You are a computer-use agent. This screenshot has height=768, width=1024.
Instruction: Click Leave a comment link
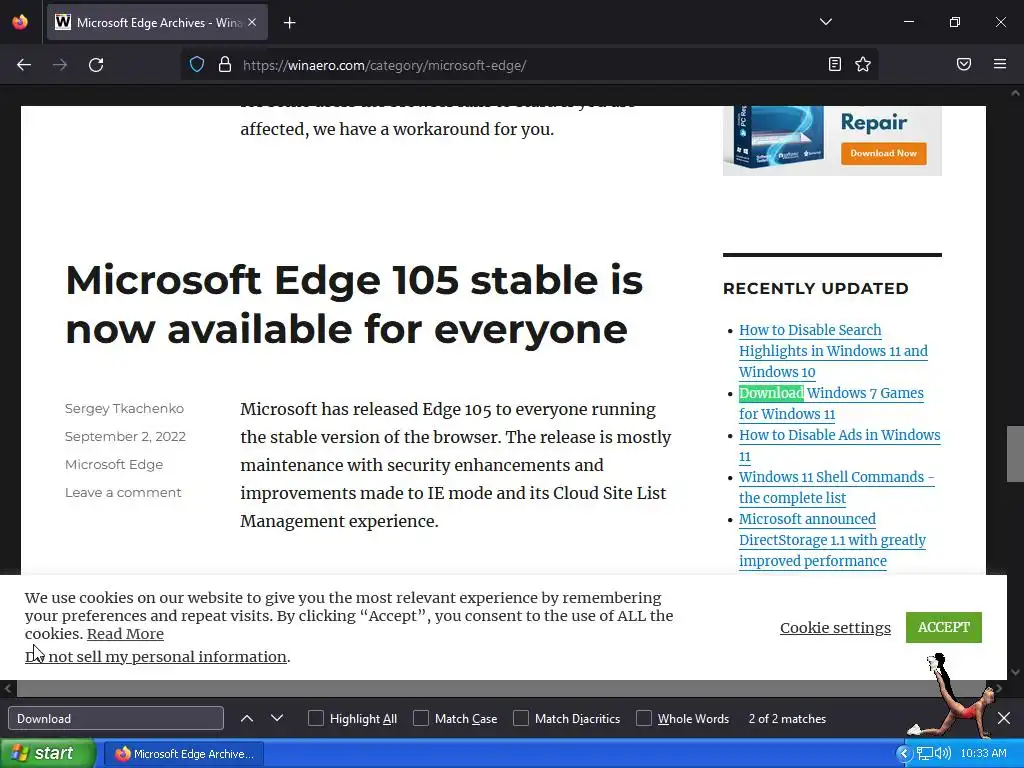tap(123, 492)
